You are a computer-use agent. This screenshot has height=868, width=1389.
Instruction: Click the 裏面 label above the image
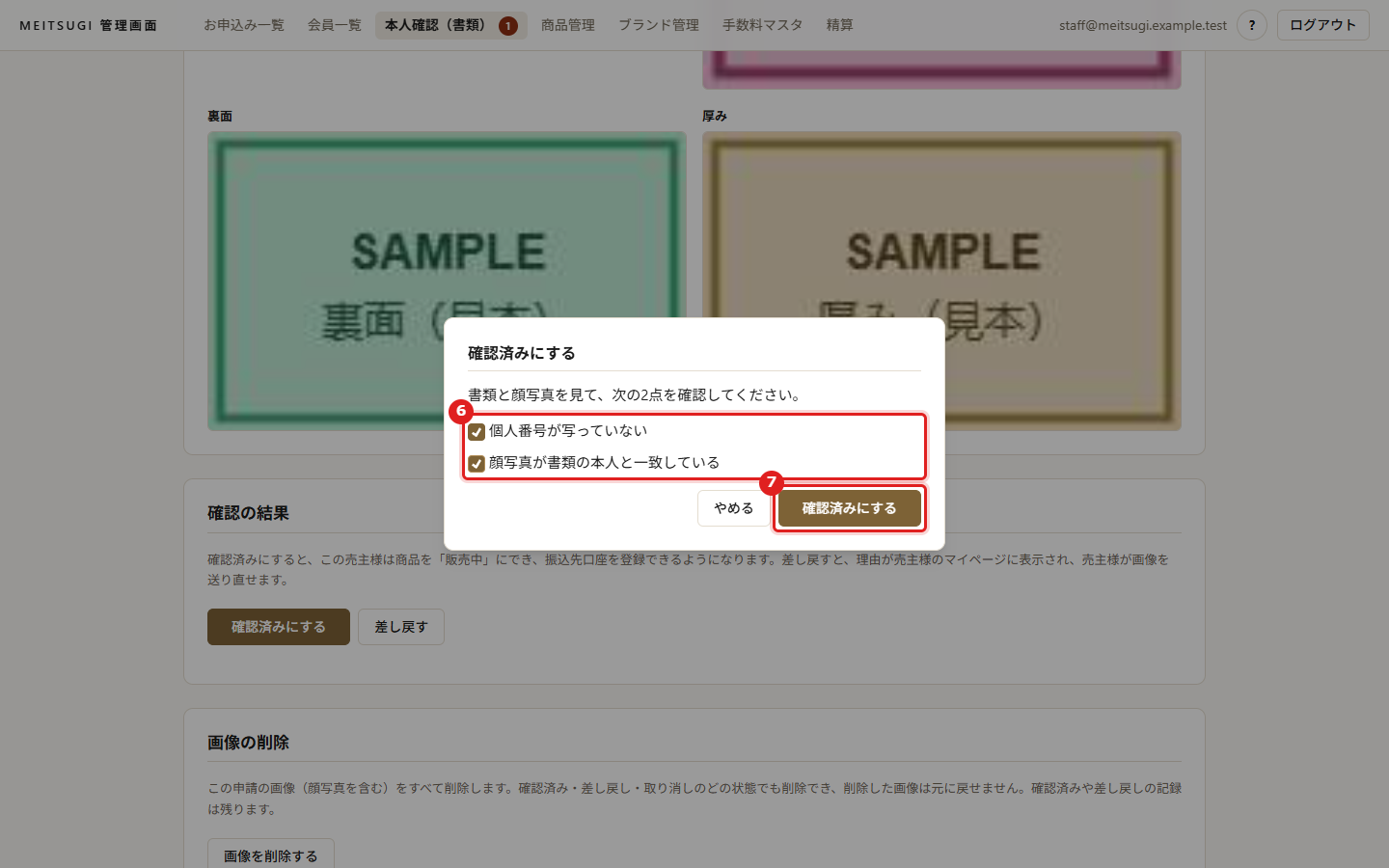point(220,116)
